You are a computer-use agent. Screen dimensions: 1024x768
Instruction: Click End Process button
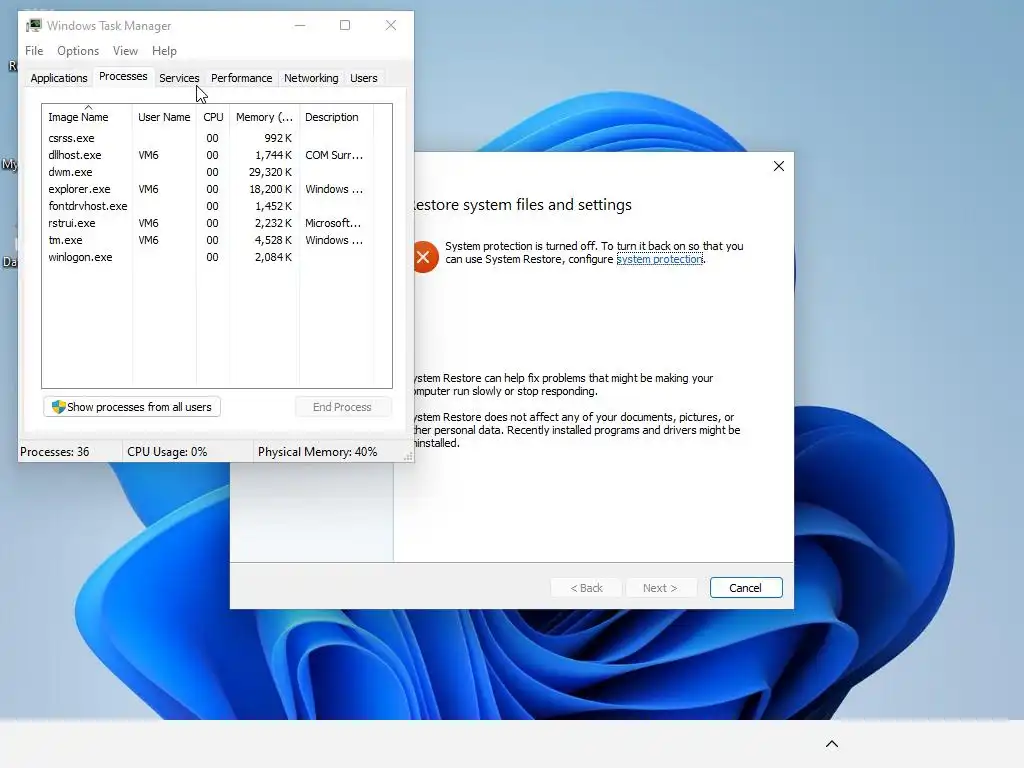tap(342, 407)
